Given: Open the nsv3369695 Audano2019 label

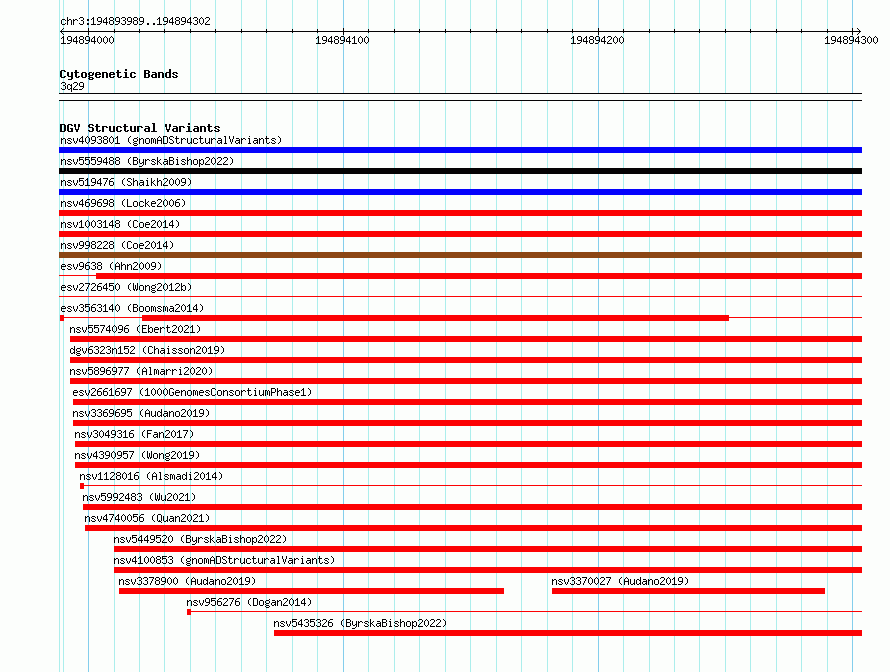Looking at the screenshot, I should coord(141,413).
